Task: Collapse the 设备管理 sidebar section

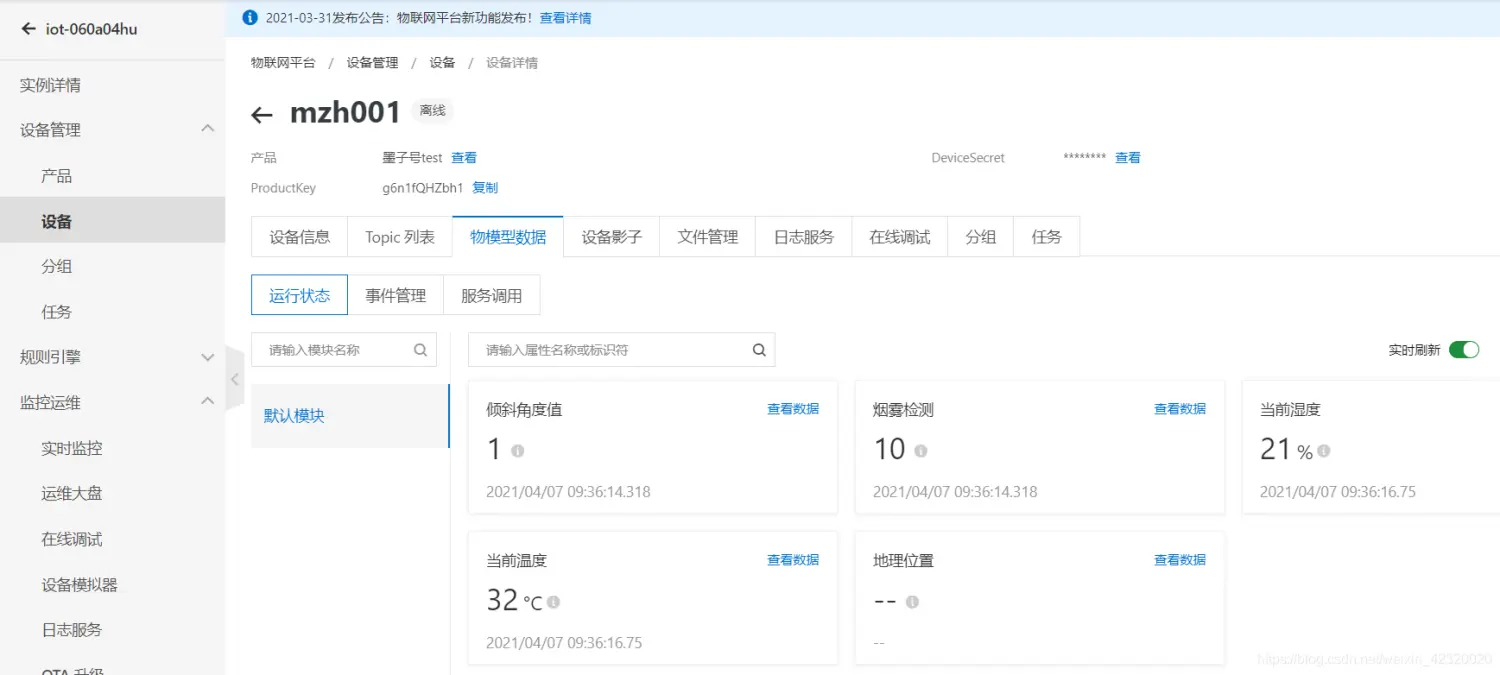Action: (x=207, y=129)
